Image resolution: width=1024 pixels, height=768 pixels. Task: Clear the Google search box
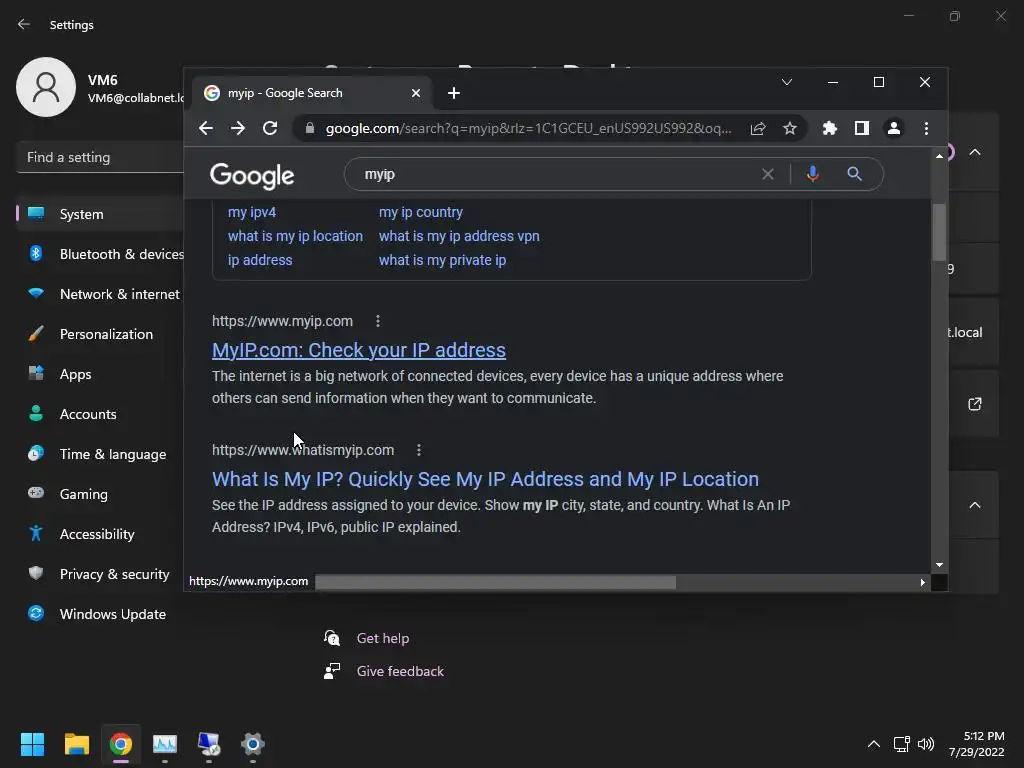768,174
